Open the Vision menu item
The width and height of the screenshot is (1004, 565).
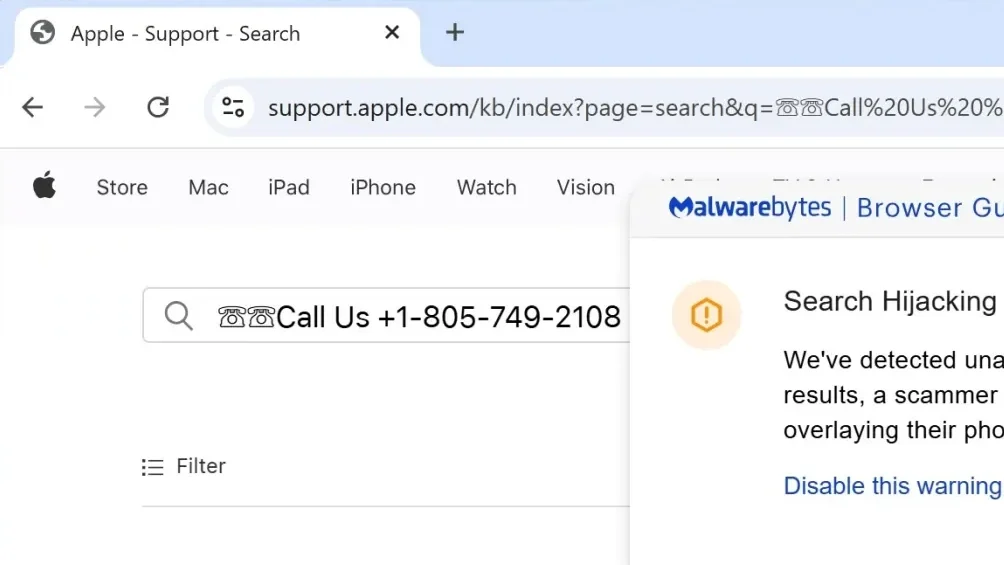pos(586,187)
